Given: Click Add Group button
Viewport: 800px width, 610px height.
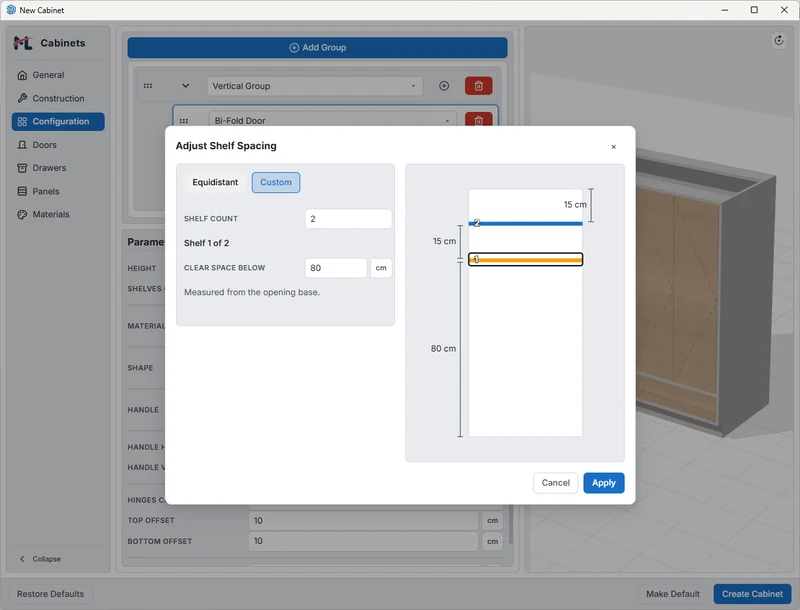Looking at the screenshot, I should (x=317, y=47).
